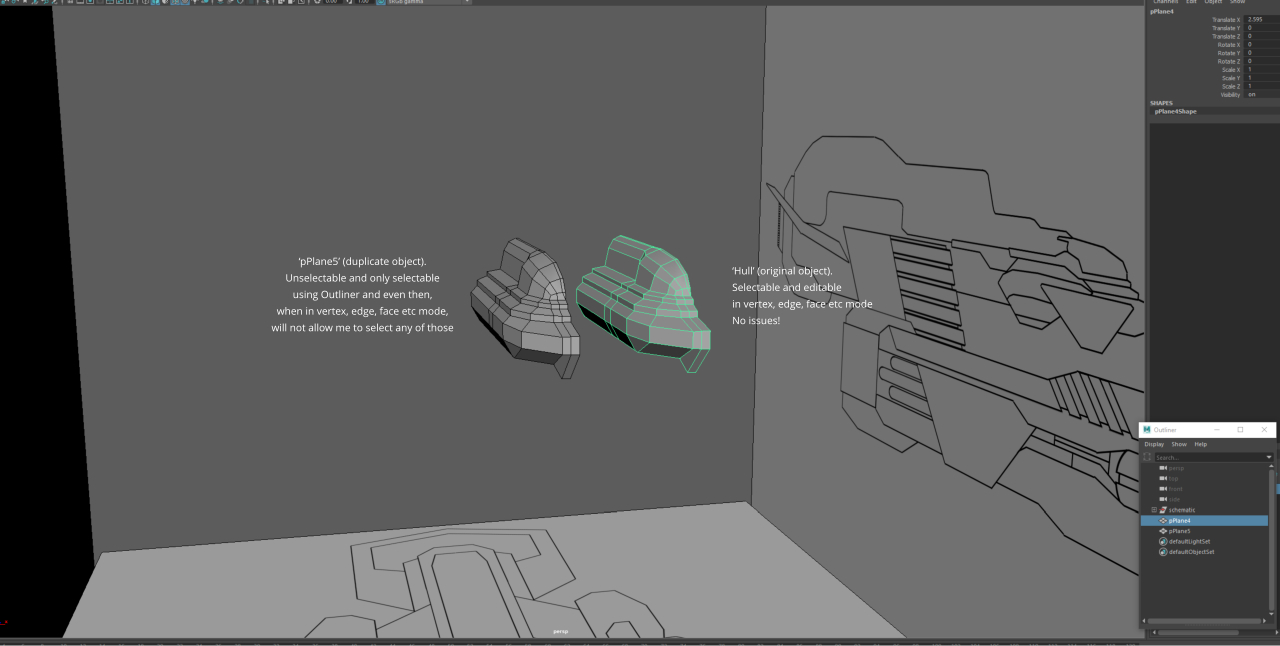Collapse the schematic node in the Outliner
This screenshot has height=646, width=1280.
[1154, 510]
